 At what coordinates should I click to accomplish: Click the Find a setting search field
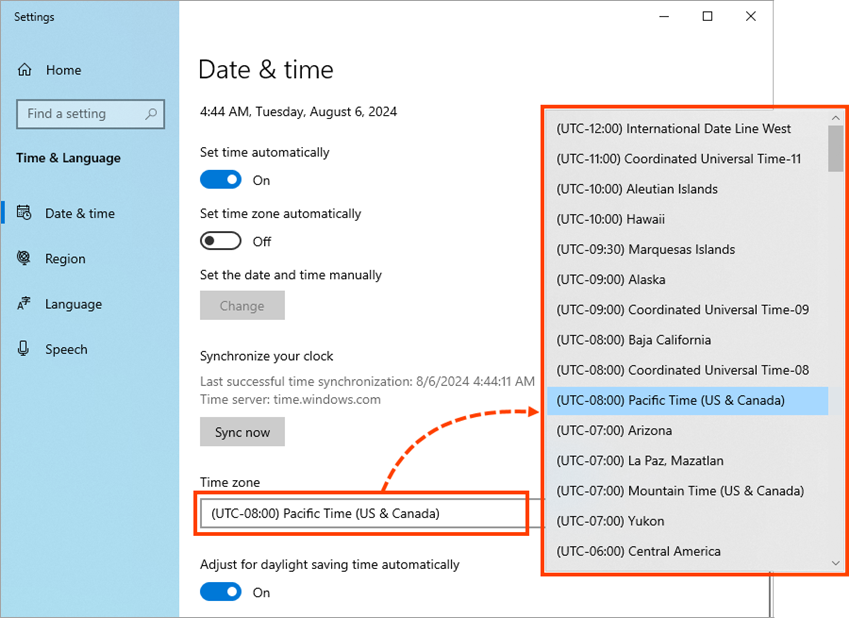[90, 114]
